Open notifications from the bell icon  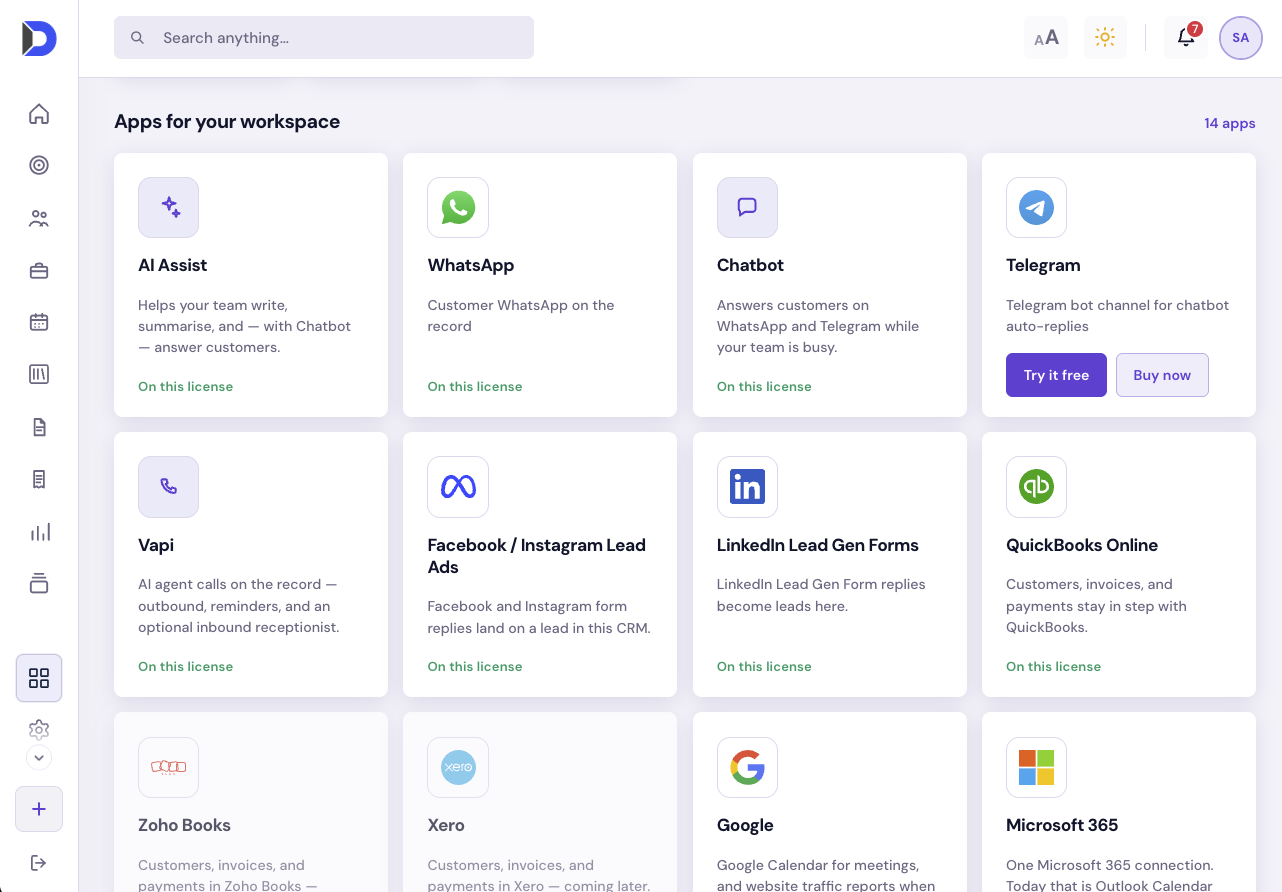click(x=1186, y=38)
